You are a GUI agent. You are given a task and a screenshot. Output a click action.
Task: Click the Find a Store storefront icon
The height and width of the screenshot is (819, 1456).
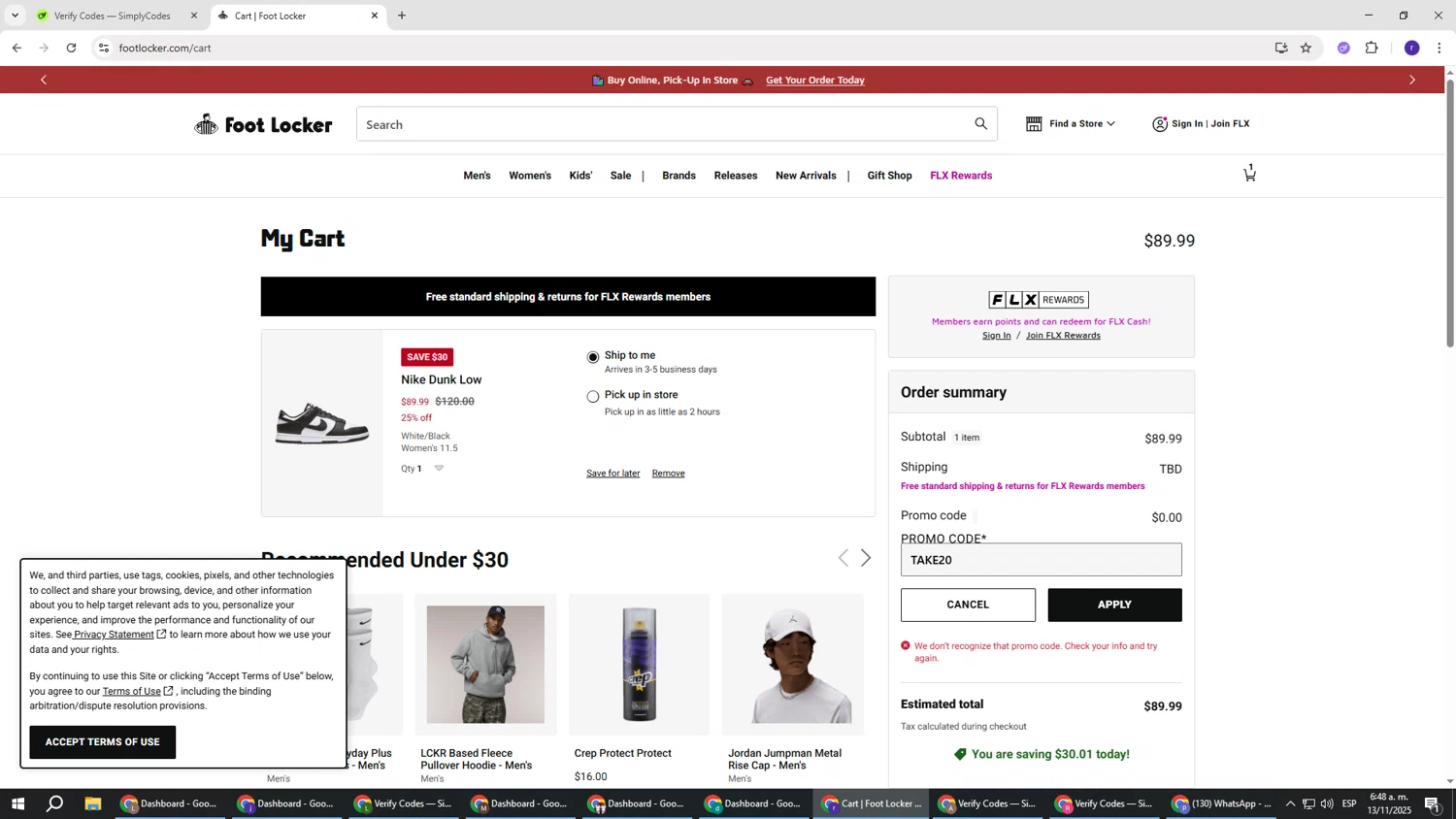[1034, 124]
